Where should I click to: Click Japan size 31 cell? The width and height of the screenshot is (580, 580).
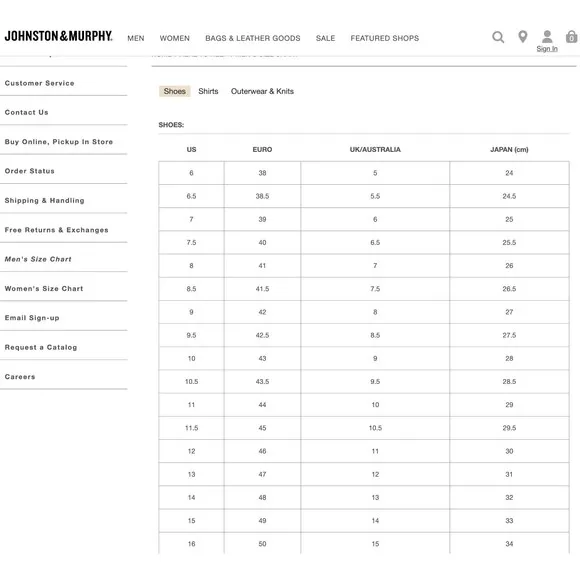(509, 474)
